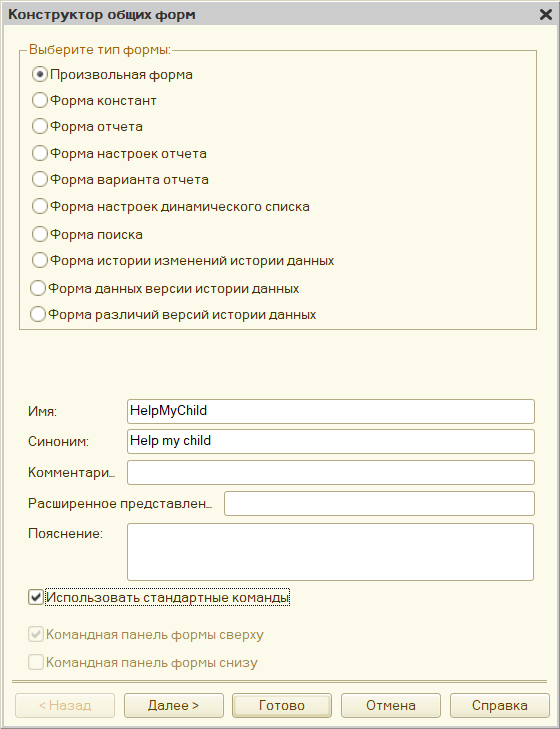560x729 pixels.
Task: Click the Готово button
Action: click(282, 705)
